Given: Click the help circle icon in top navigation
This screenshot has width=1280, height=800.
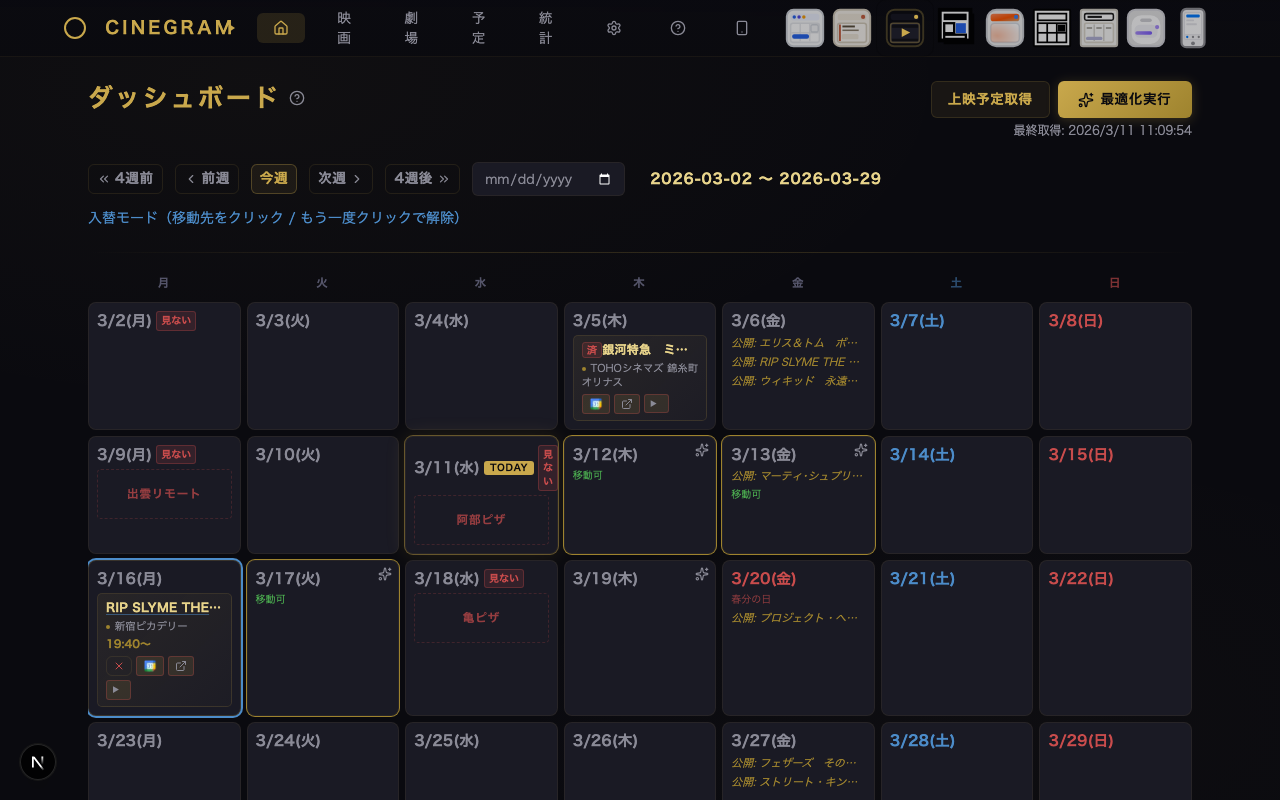Looking at the screenshot, I should point(678,28).
